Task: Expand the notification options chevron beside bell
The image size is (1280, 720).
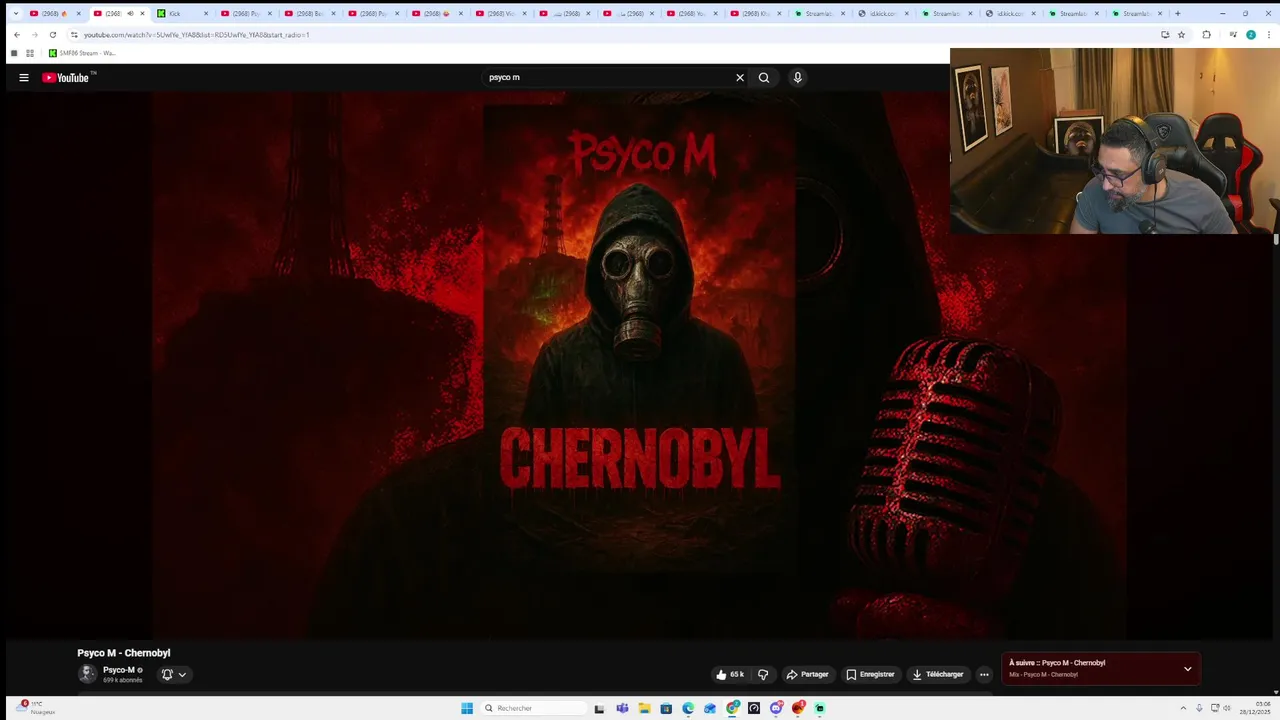Action: 182,674
